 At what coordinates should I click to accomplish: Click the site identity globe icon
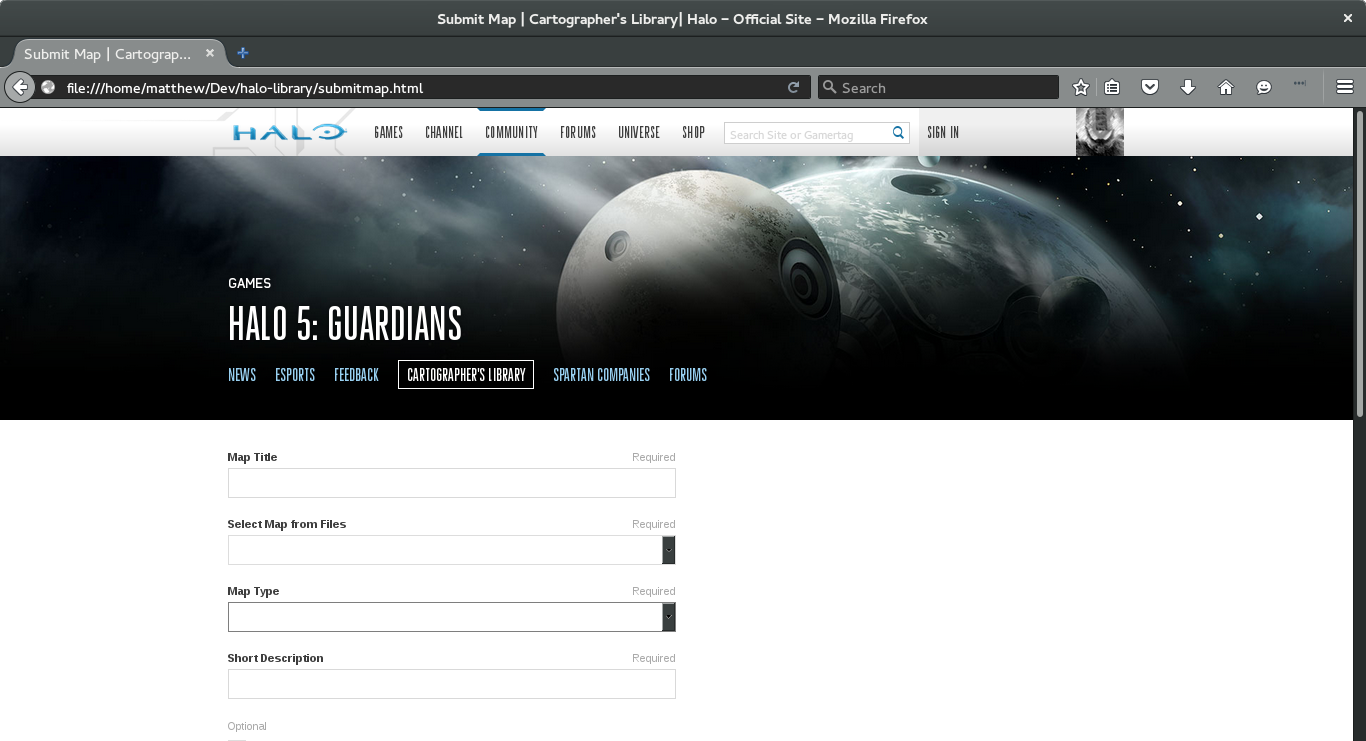pyautogui.click(x=48, y=88)
